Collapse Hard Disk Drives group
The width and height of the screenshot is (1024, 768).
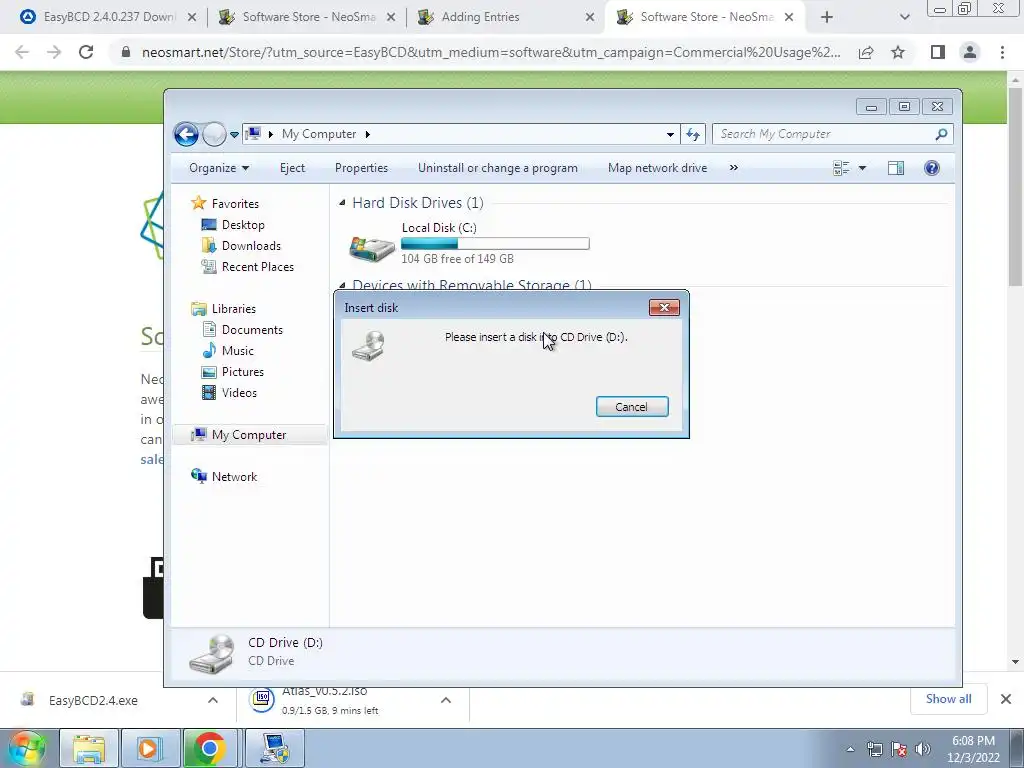[x=342, y=203]
